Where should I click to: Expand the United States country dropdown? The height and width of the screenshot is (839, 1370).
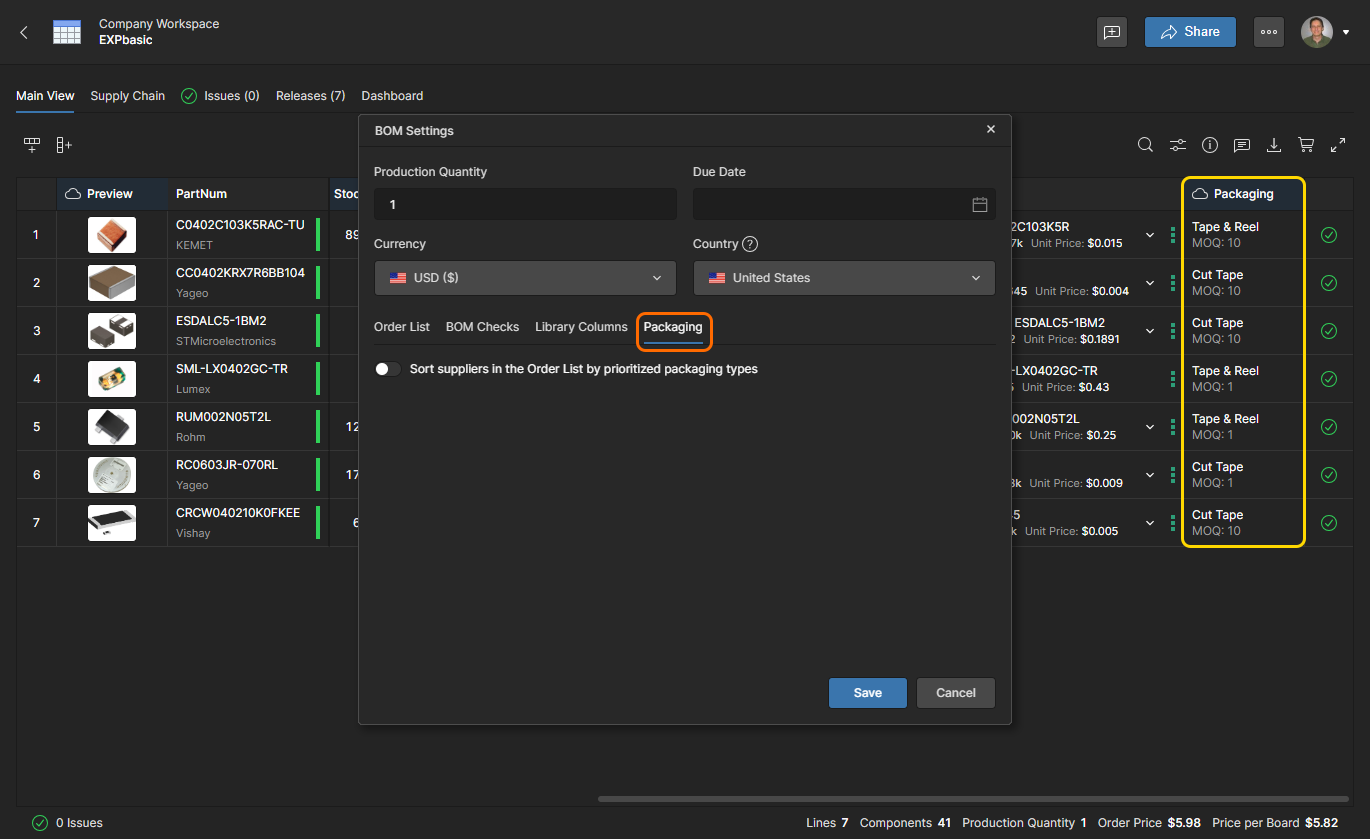844,278
